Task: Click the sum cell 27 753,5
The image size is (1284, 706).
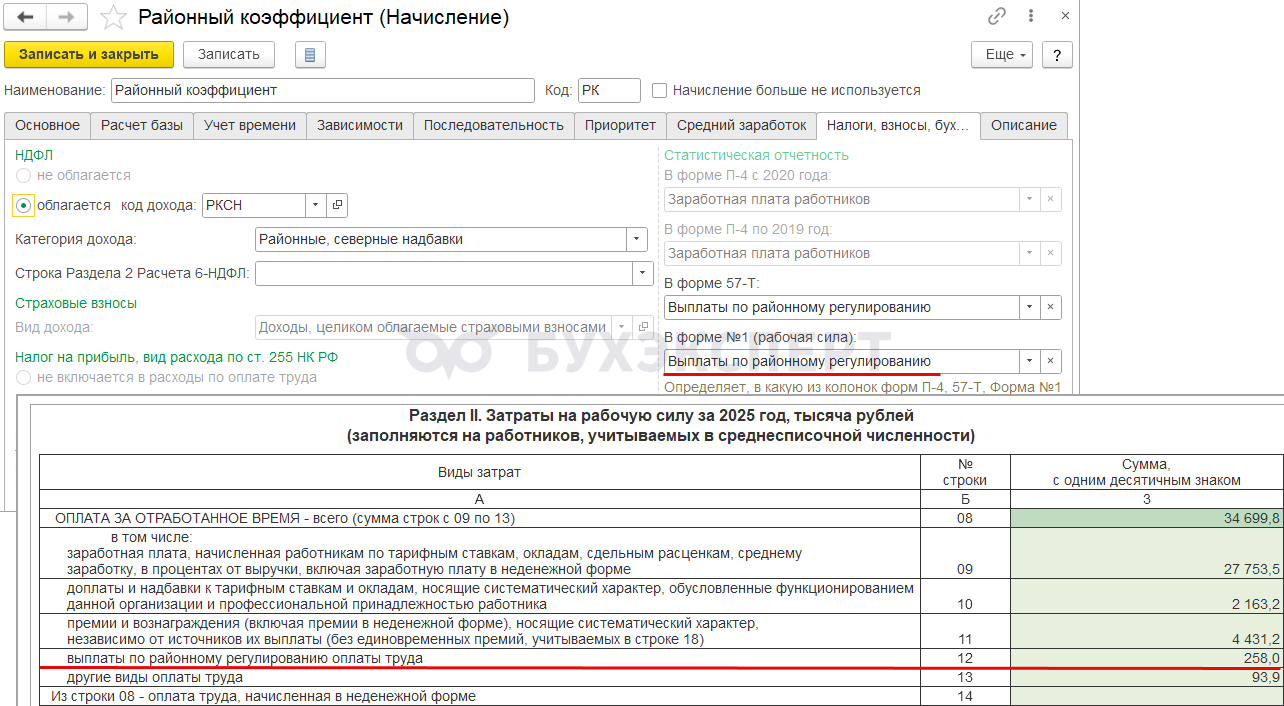Action: tap(1146, 553)
